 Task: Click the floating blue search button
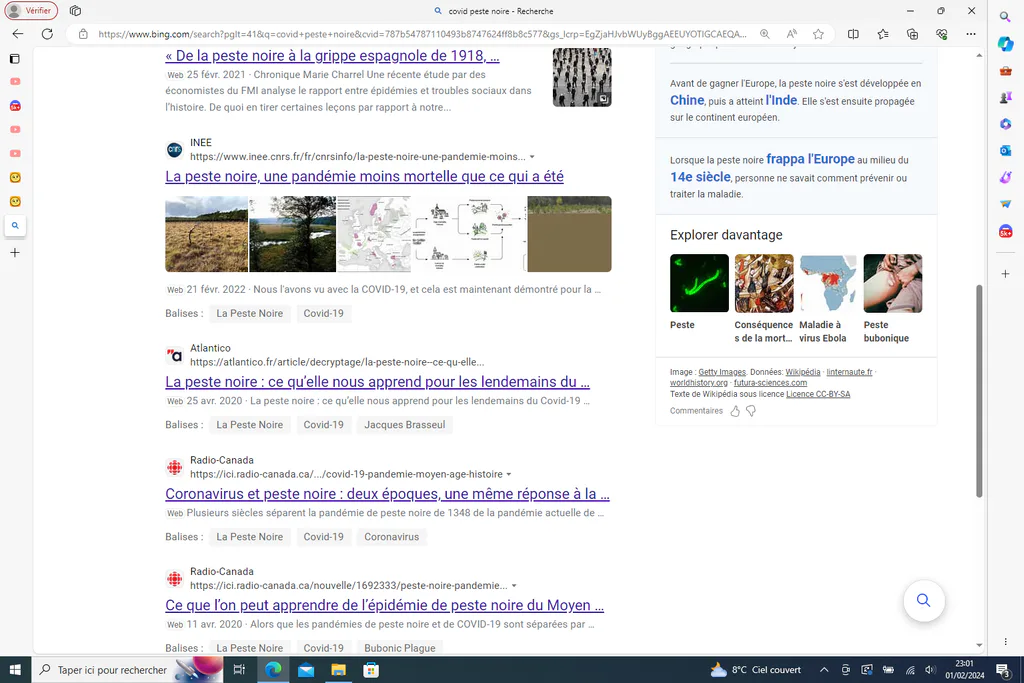click(923, 601)
